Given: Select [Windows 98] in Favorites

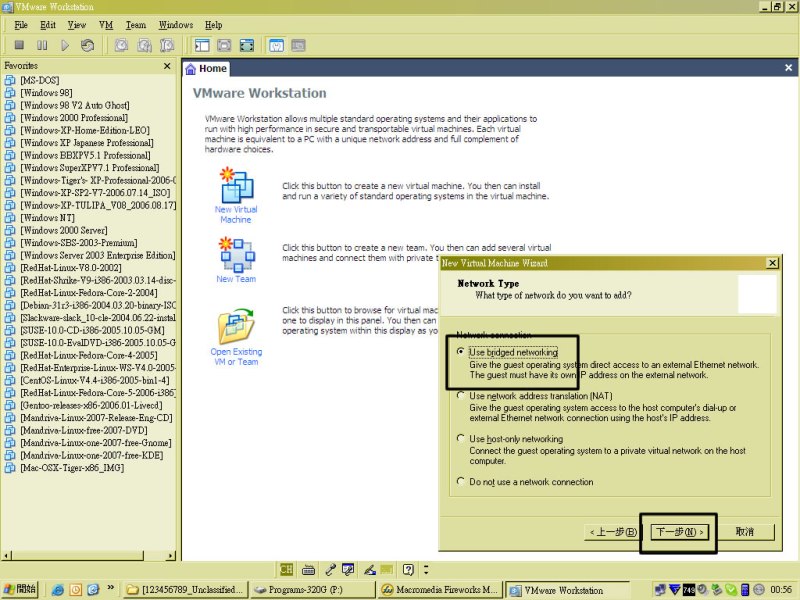Looking at the screenshot, I should 46,93.
